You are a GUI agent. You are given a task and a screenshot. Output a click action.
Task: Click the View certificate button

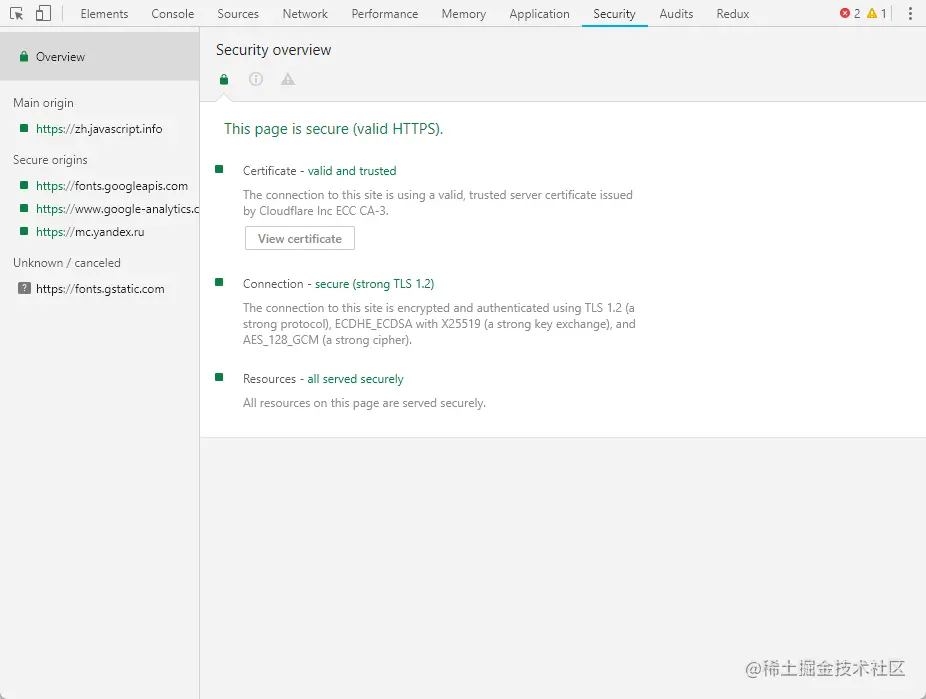(x=299, y=239)
